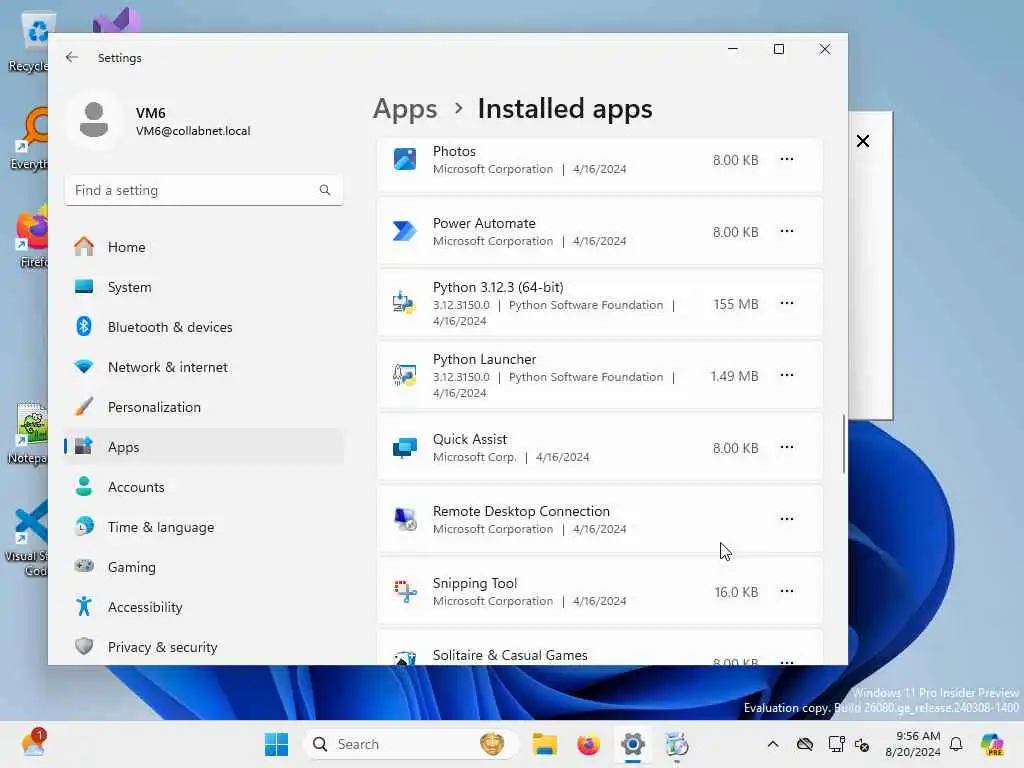Open Home settings page
Viewport: 1024px width, 768px height.
[204, 247]
